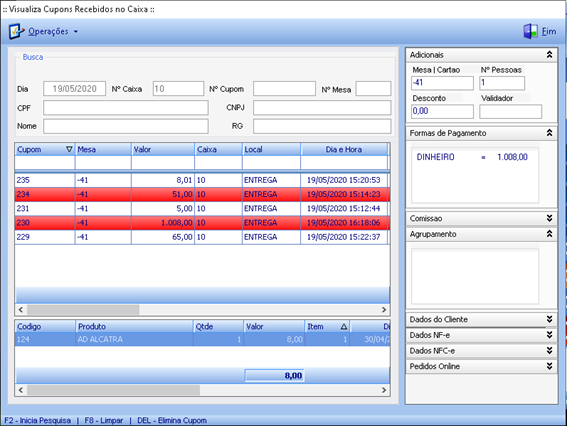Click into the CPF field
Image resolution: width=567 pixels, height=426 pixels.
point(126,108)
